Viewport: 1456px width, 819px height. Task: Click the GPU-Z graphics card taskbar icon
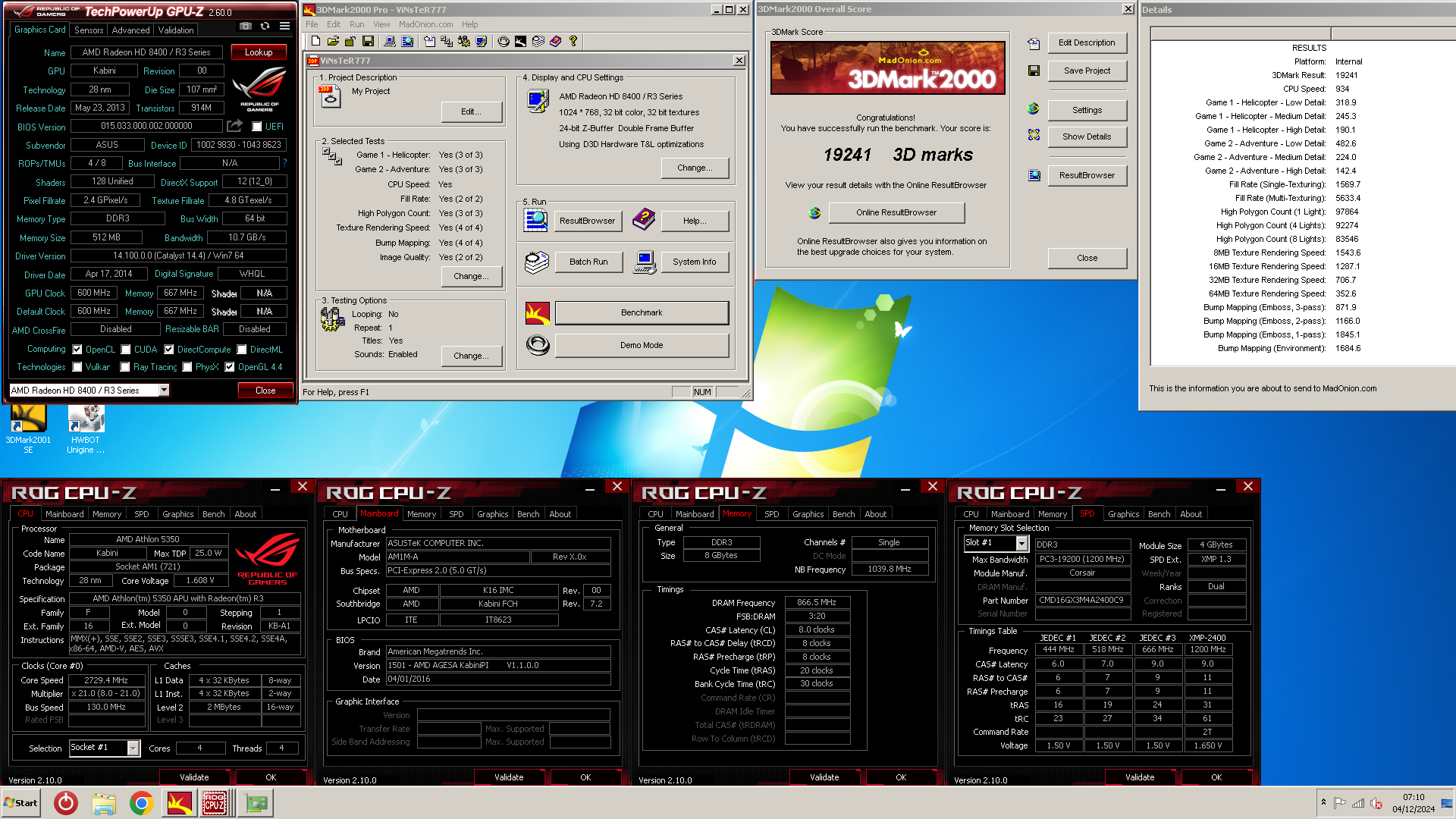256,803
